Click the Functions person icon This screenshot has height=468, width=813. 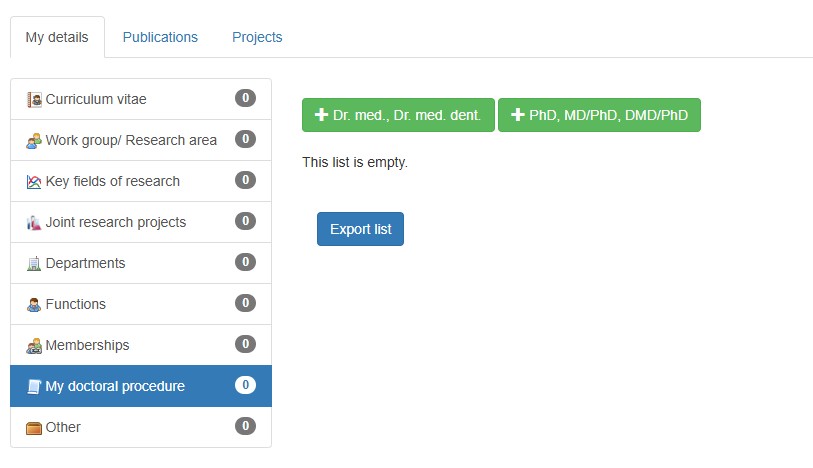tap(34, 304)
